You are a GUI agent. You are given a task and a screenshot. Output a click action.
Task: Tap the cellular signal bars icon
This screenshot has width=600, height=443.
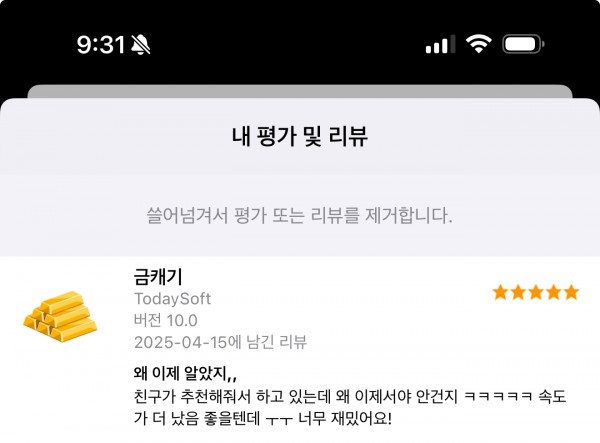coord(440,44)
